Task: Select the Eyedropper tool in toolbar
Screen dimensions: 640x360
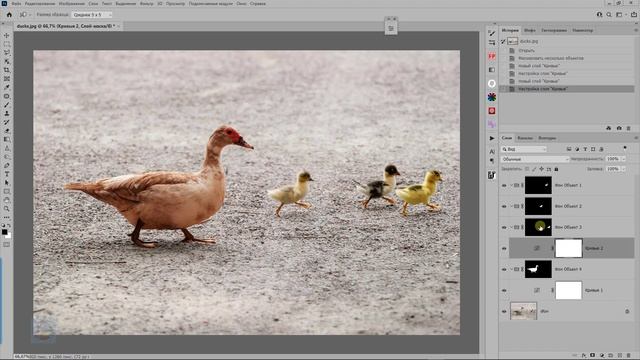Action: (x=7, y=87)
